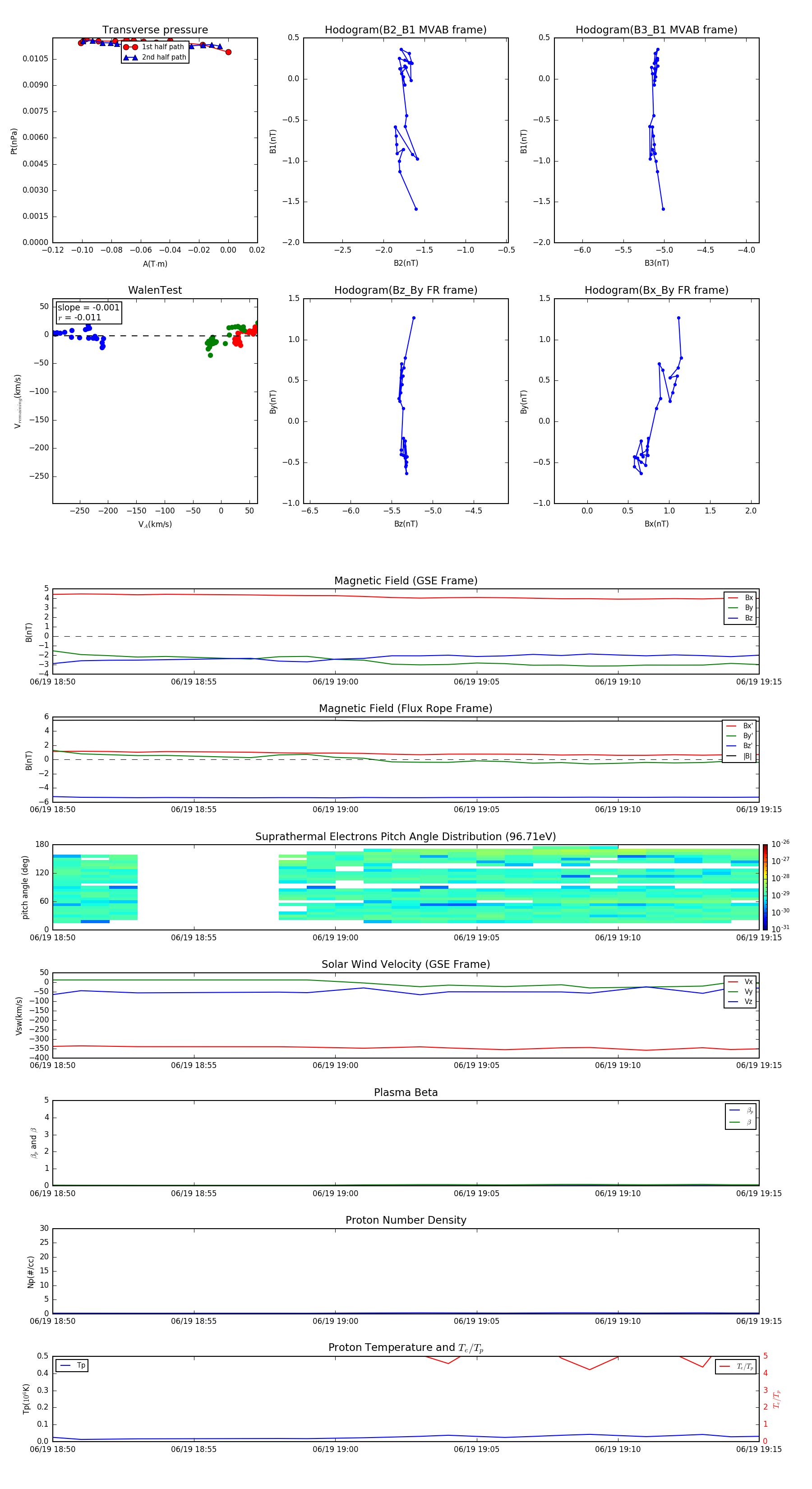Screen dimensions: 812x1489
Task: Click the 'Magnetic Field (Flux Rope Frame)' title
Action: [406, 709]
